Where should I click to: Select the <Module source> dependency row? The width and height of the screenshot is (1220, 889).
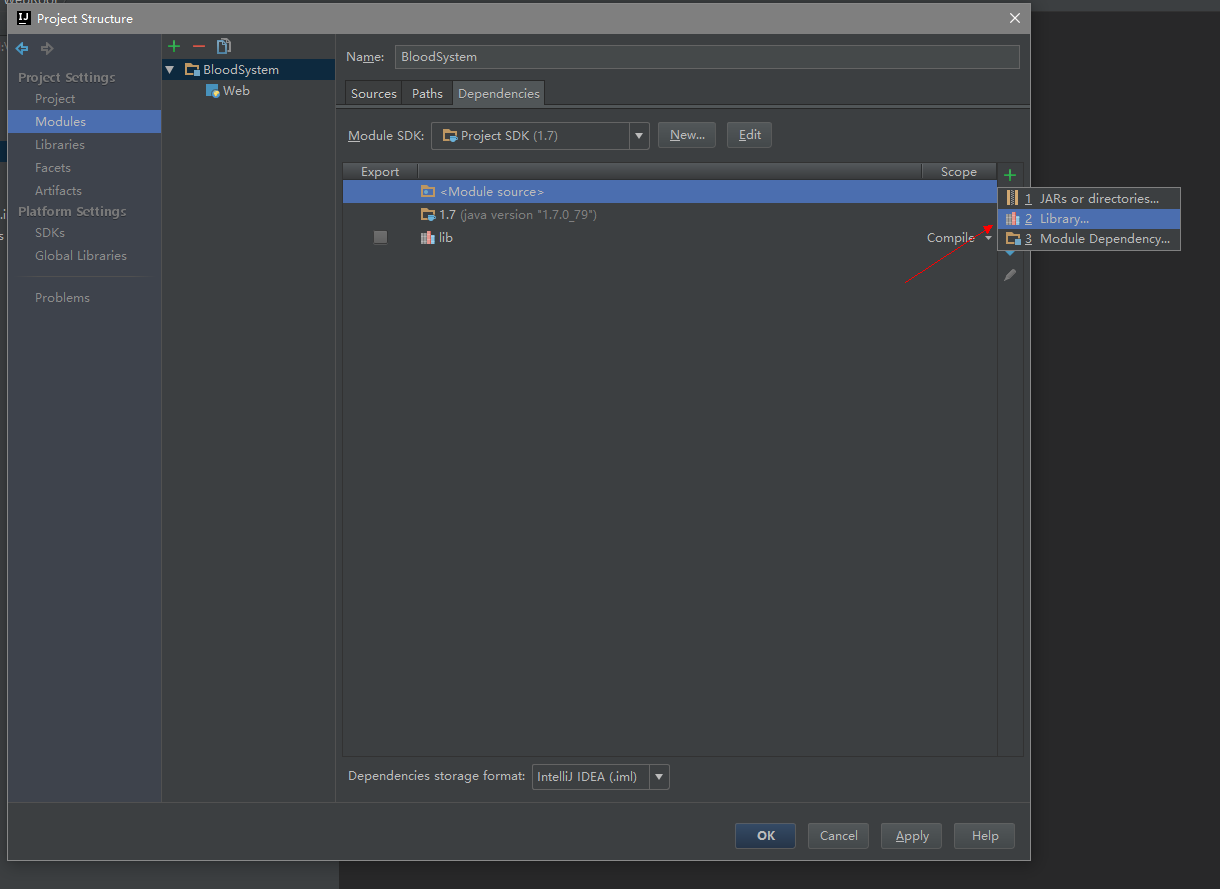point(669,191)
